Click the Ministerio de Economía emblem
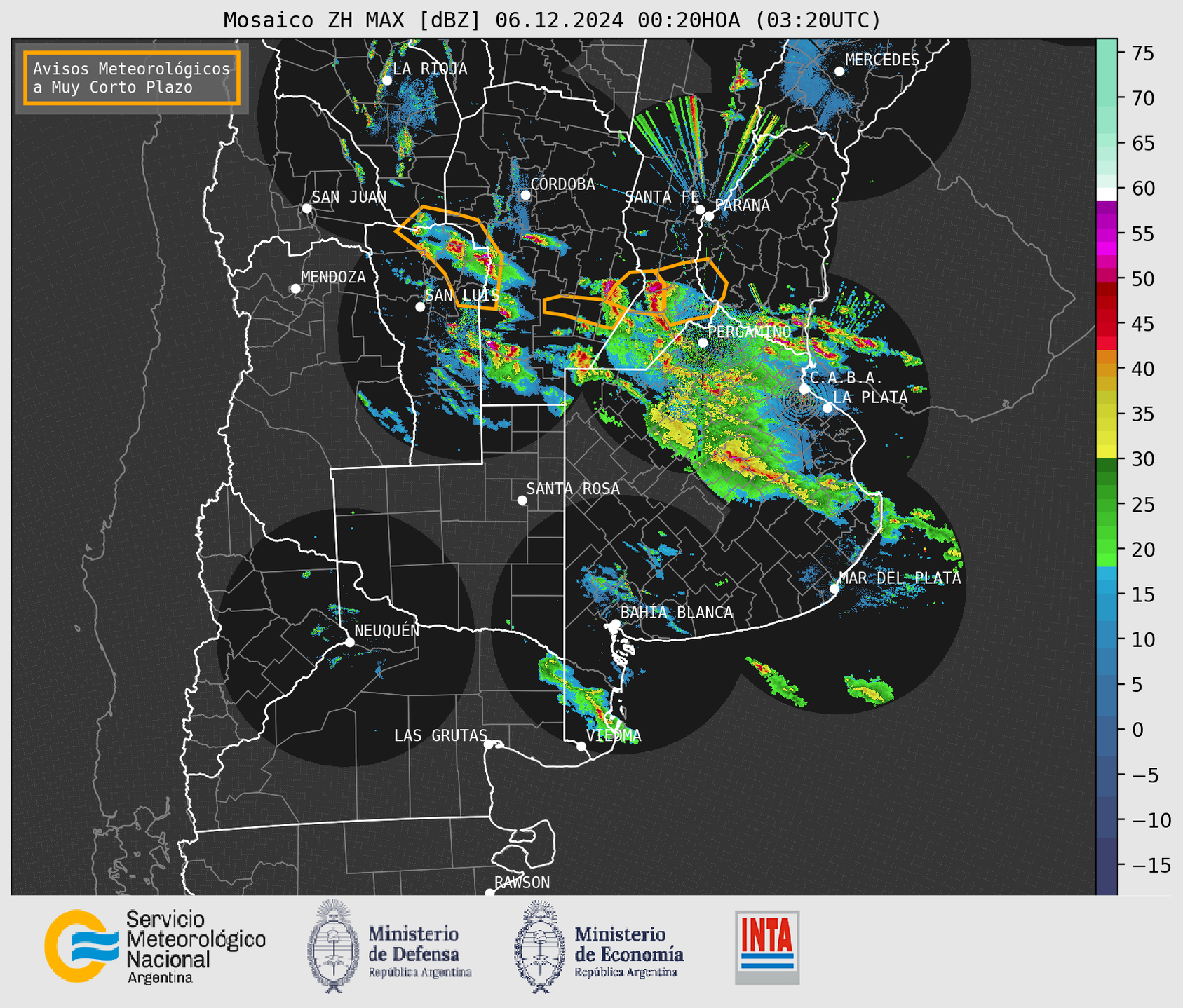The width and height of the screenshot is (1183, 1008). click(538, 946)
